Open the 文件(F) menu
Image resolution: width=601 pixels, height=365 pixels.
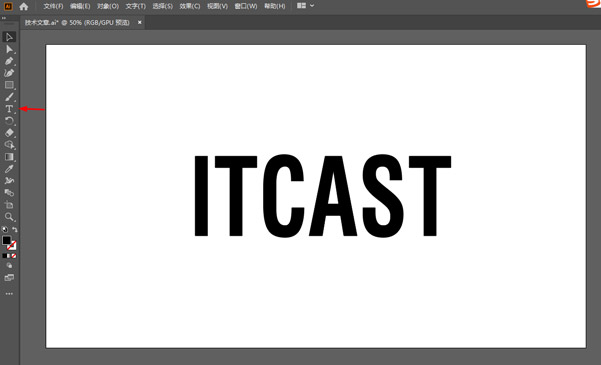pyautogui.click(x=53, y=6)
